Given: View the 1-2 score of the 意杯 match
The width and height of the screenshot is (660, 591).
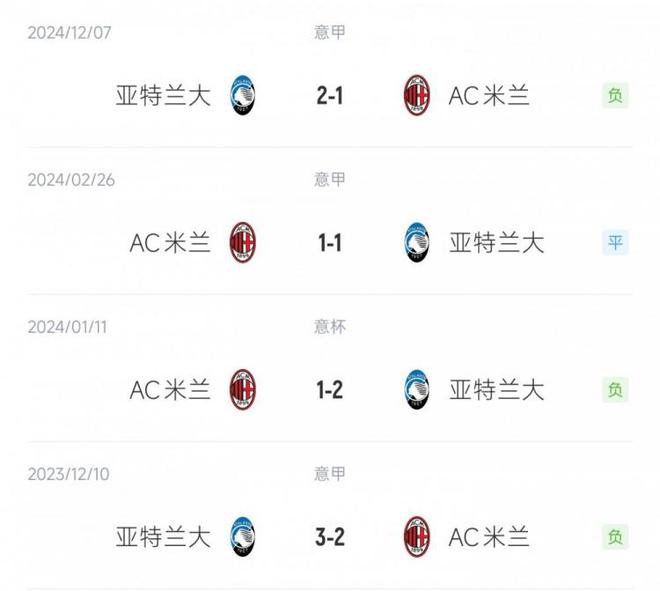Looking at the screenshot, I should pos(329,390).
